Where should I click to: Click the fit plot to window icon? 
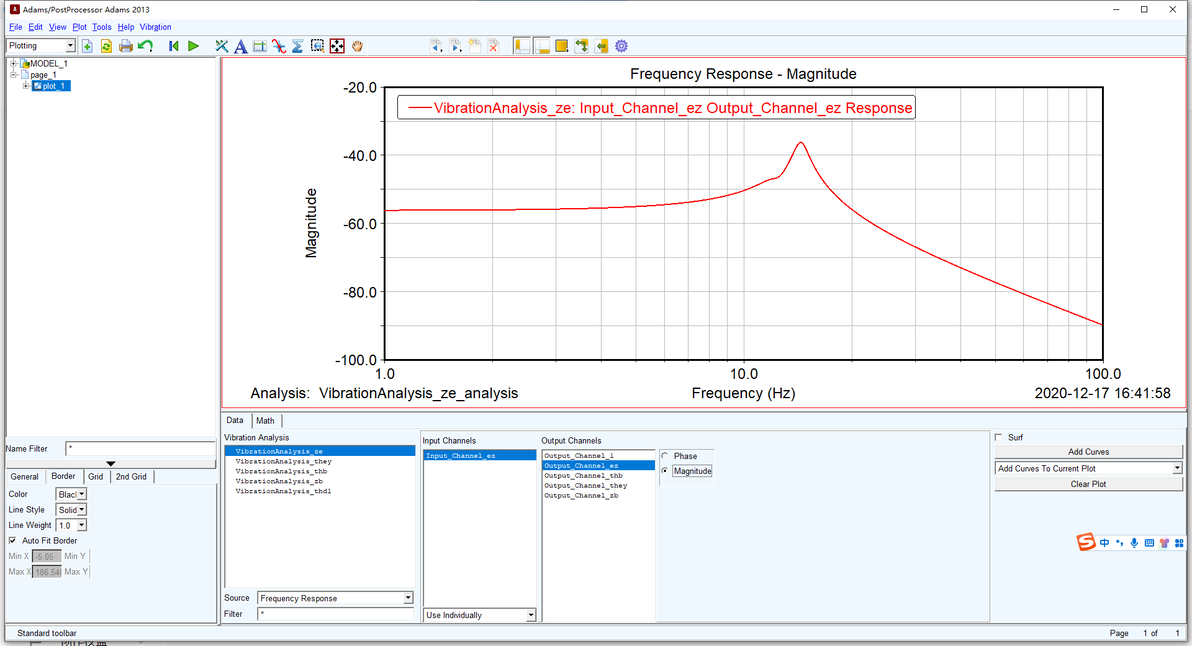pyautogui.click(x=337, y=46)
